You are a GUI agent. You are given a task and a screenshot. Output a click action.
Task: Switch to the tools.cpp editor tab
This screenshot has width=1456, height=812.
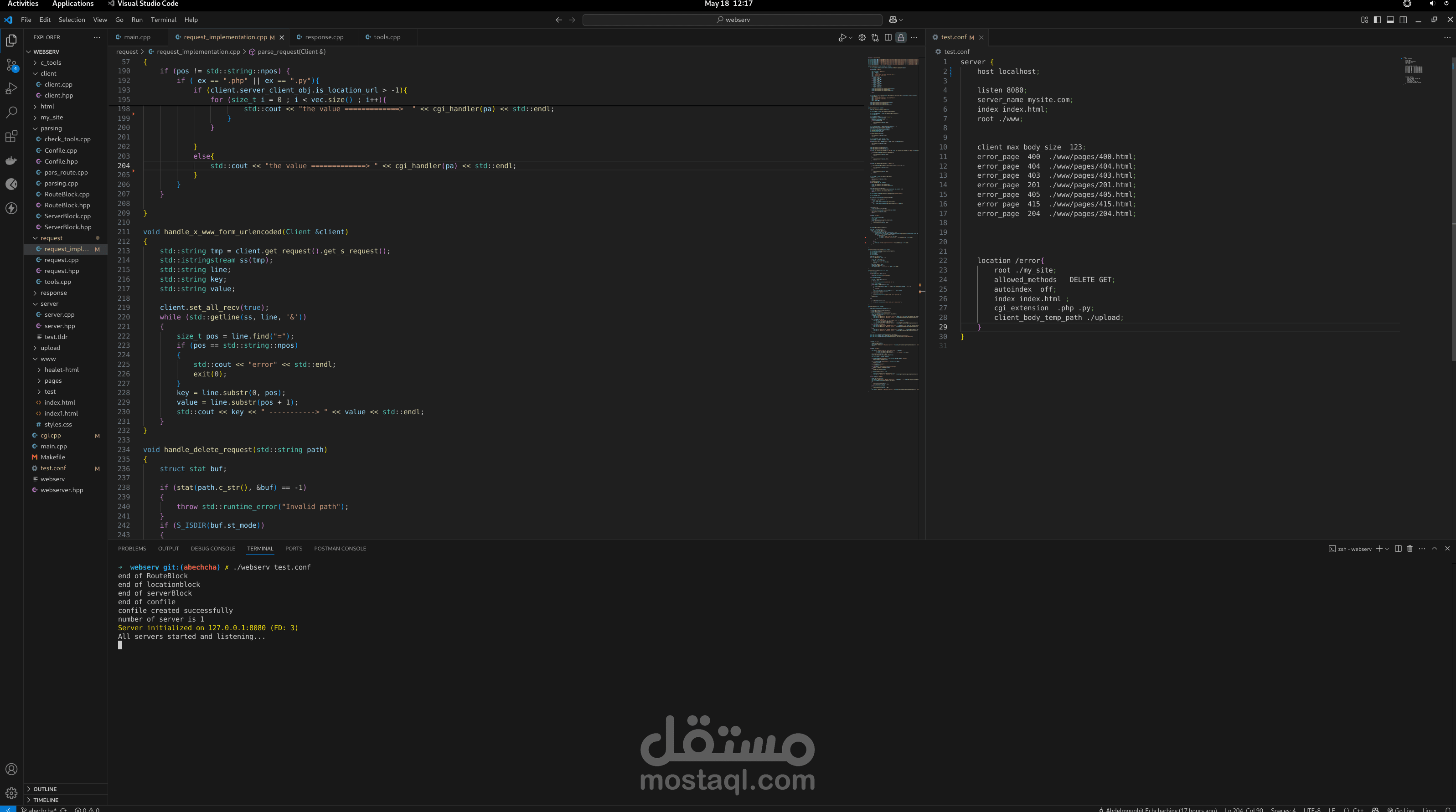(387, 37)
